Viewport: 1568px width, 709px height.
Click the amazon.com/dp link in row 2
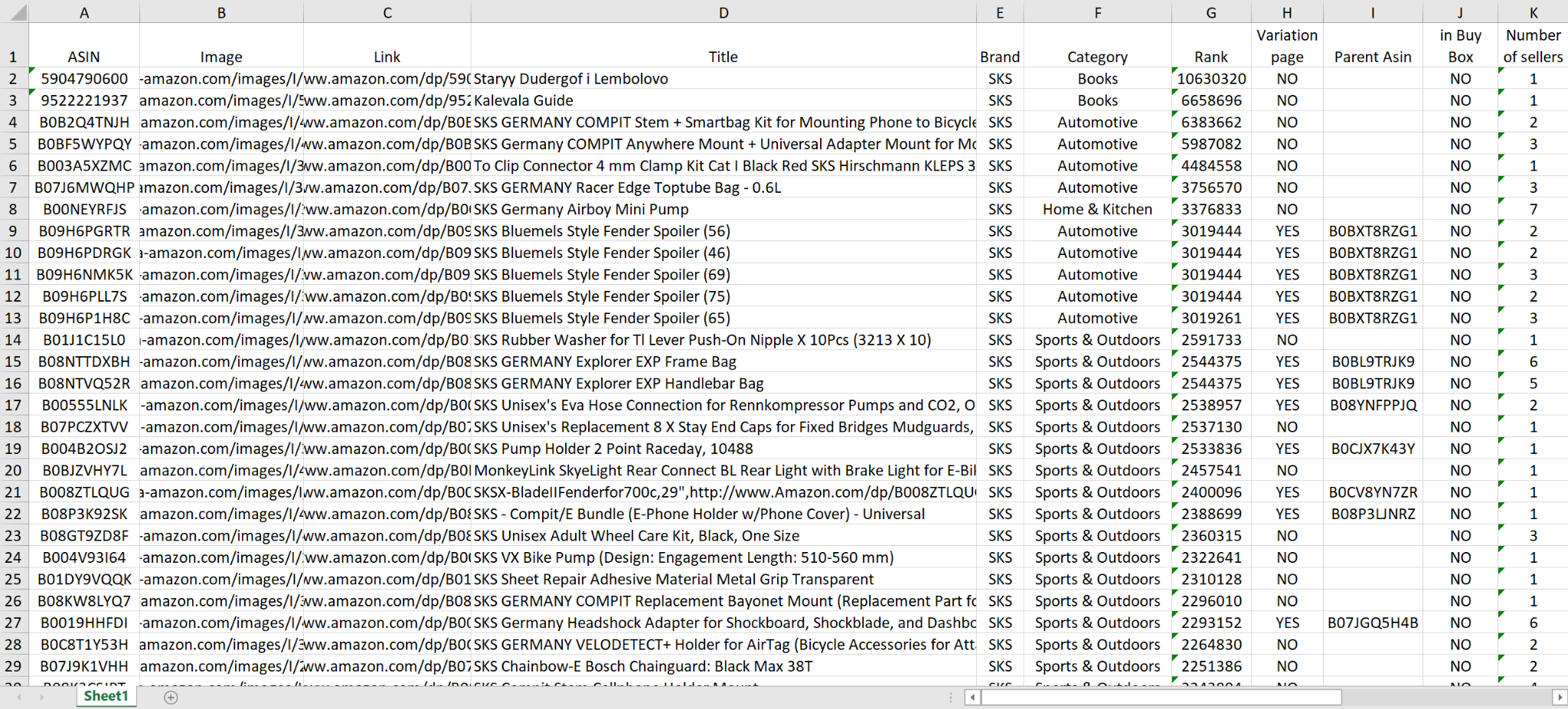click(387, 79)
